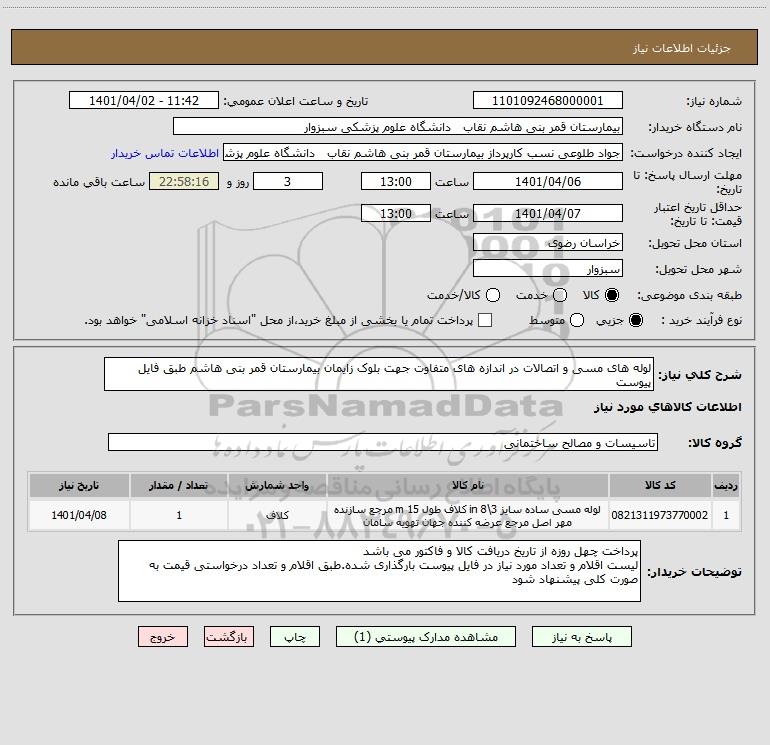Click the goods group field تاسیسات و مصالح ساختمانی

pyautogui.click(x=383, y=442)
